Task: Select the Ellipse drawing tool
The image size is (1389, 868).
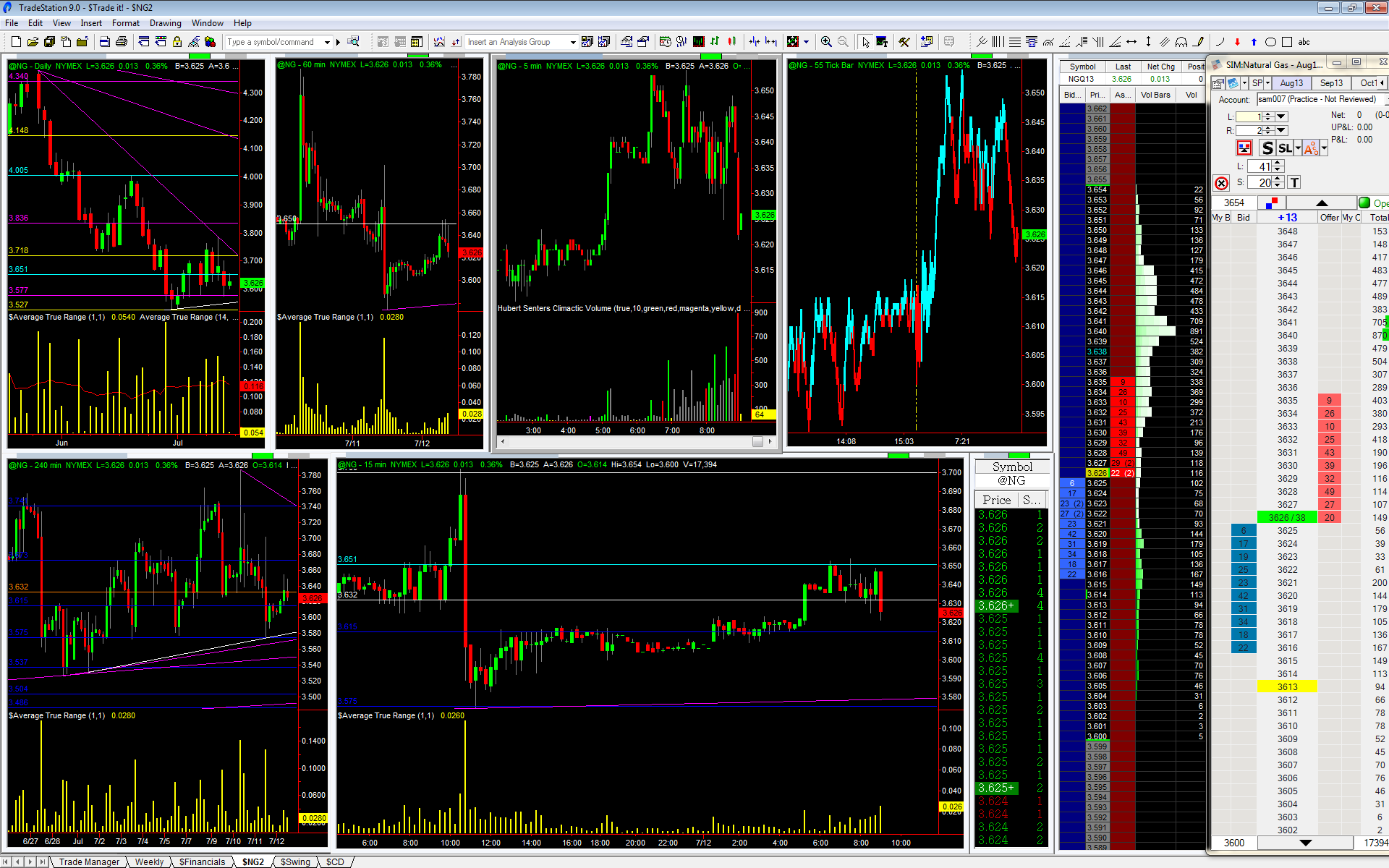Action: 1270,42
